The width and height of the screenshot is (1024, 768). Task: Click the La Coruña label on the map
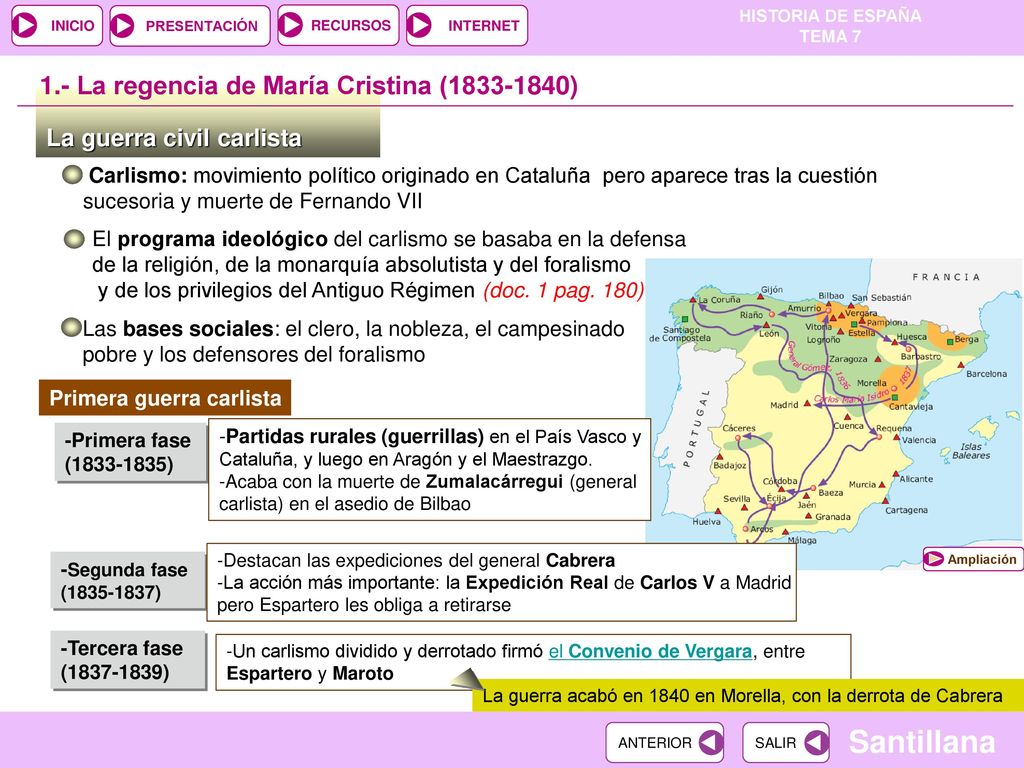[x=720, y=300]
